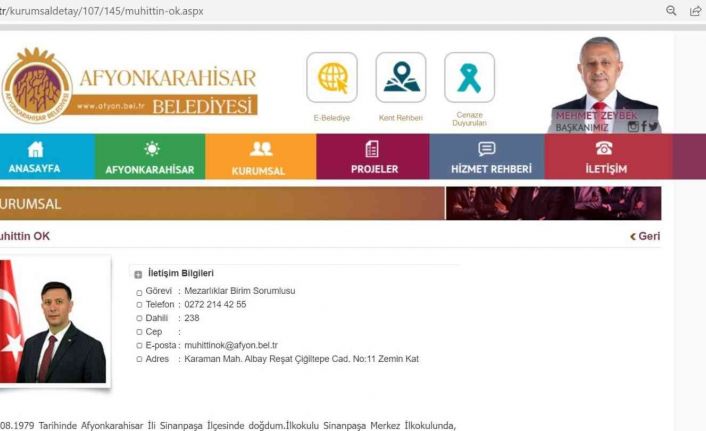Click the browser zoom magnifier icon

(x=671, y=10)
